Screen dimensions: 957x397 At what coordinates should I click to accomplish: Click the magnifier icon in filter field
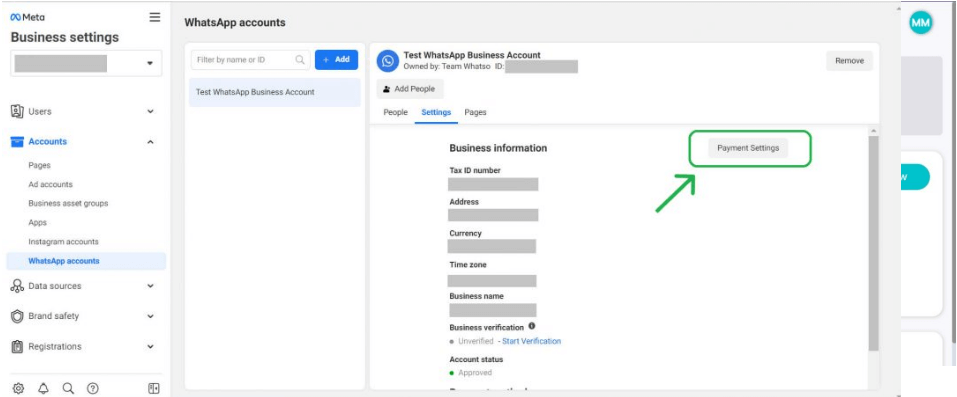pyautogui.click(x=300, y=60)
